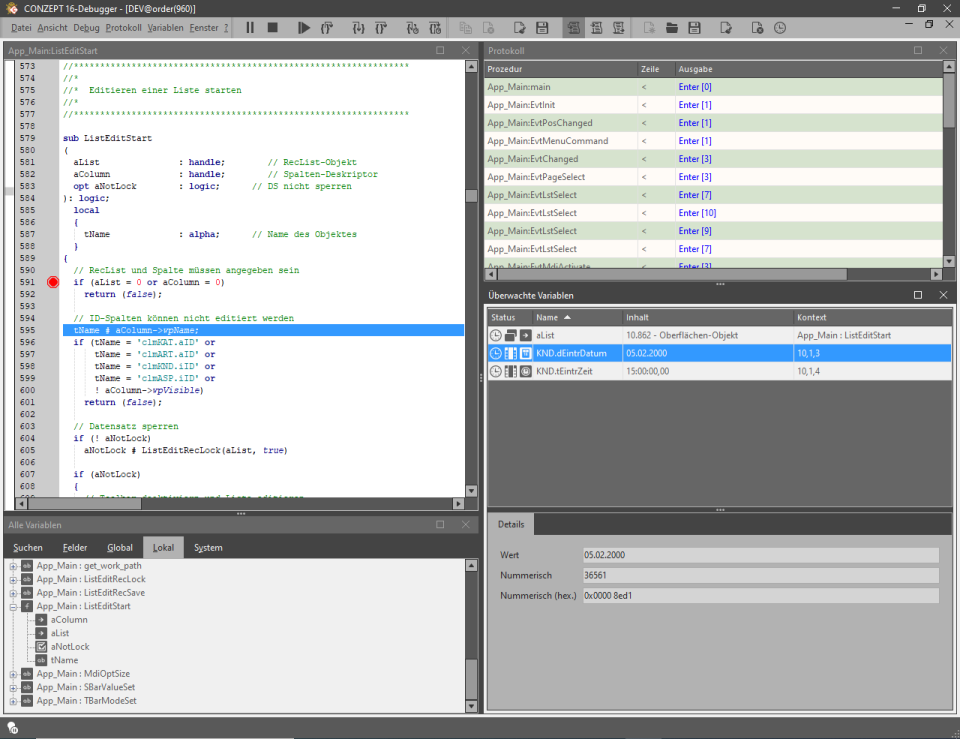Maximize the Überwachte Variablen panel

918,295
